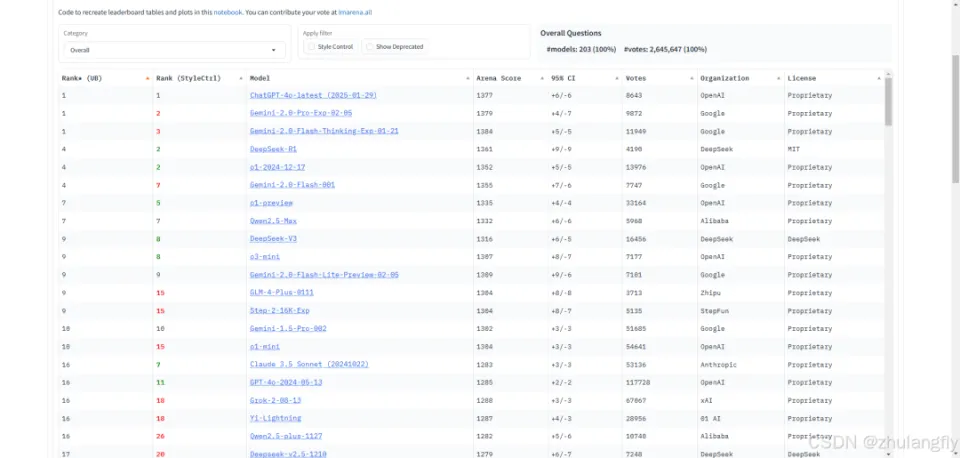Open Claude 3.5 Sonnet (20241022) link

[x=309, y=364]
